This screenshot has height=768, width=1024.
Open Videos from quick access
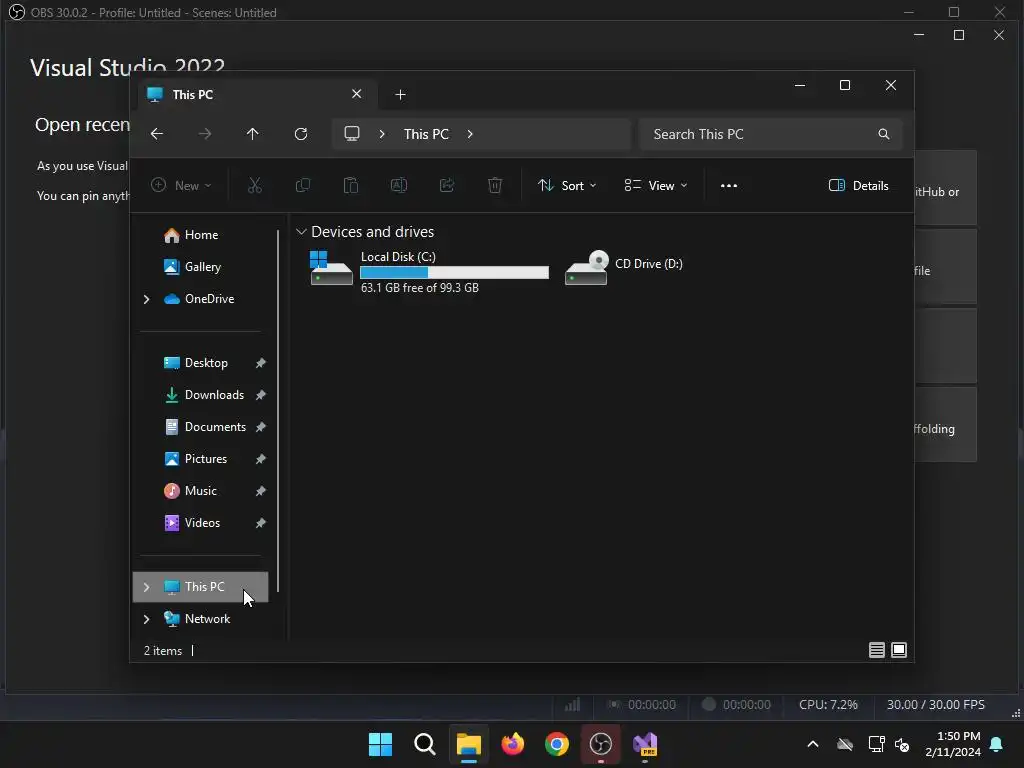202,523
